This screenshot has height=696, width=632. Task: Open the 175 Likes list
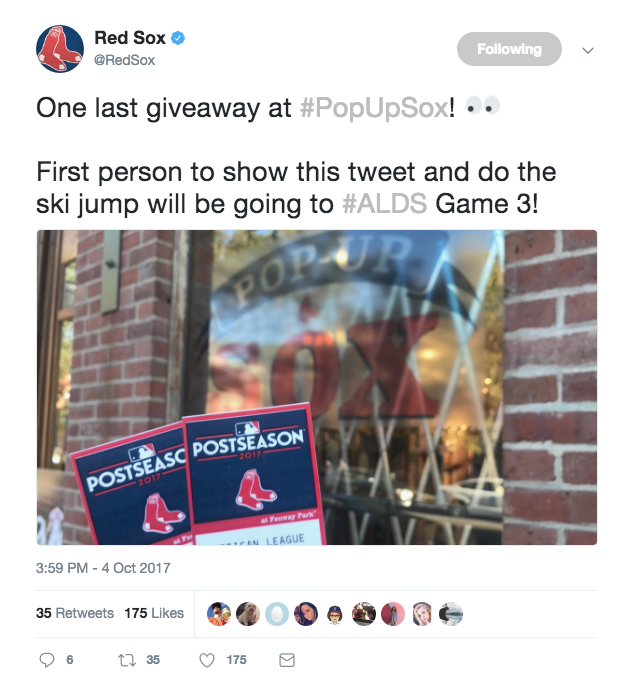coord(154,613)
